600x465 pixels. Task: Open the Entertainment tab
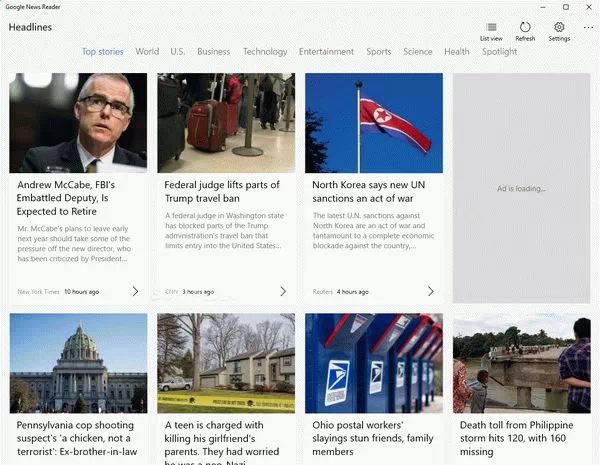pyautogui.click(x=326, y=52)
